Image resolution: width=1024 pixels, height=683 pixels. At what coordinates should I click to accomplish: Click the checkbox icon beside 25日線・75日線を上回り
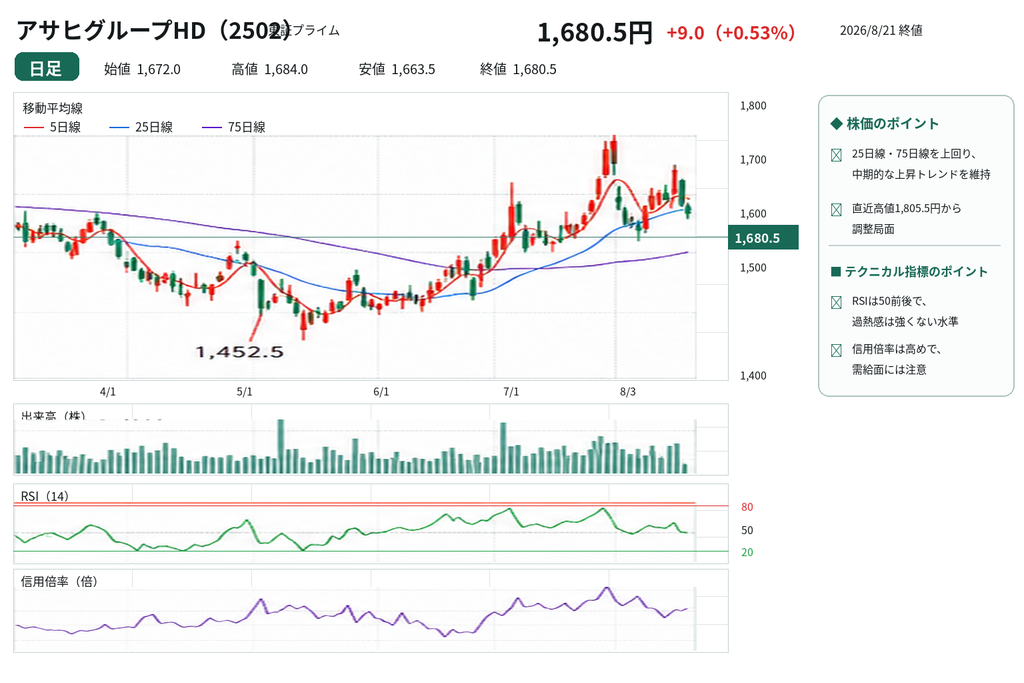(836, 155)
